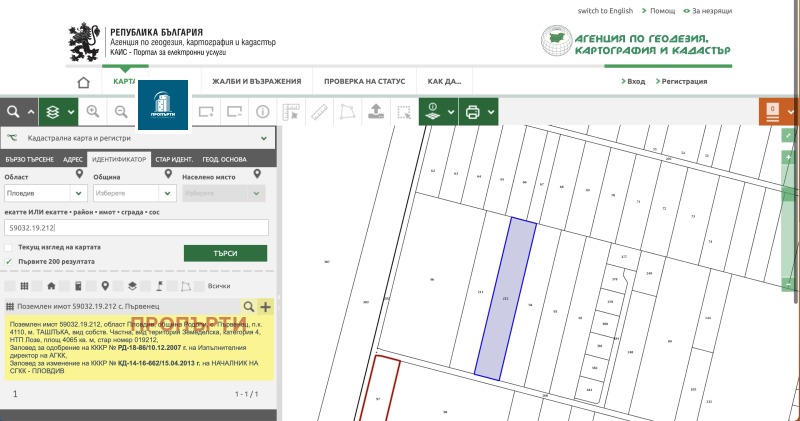
Task: Select the ruler distance measurement tool
Action: point(320,112)
